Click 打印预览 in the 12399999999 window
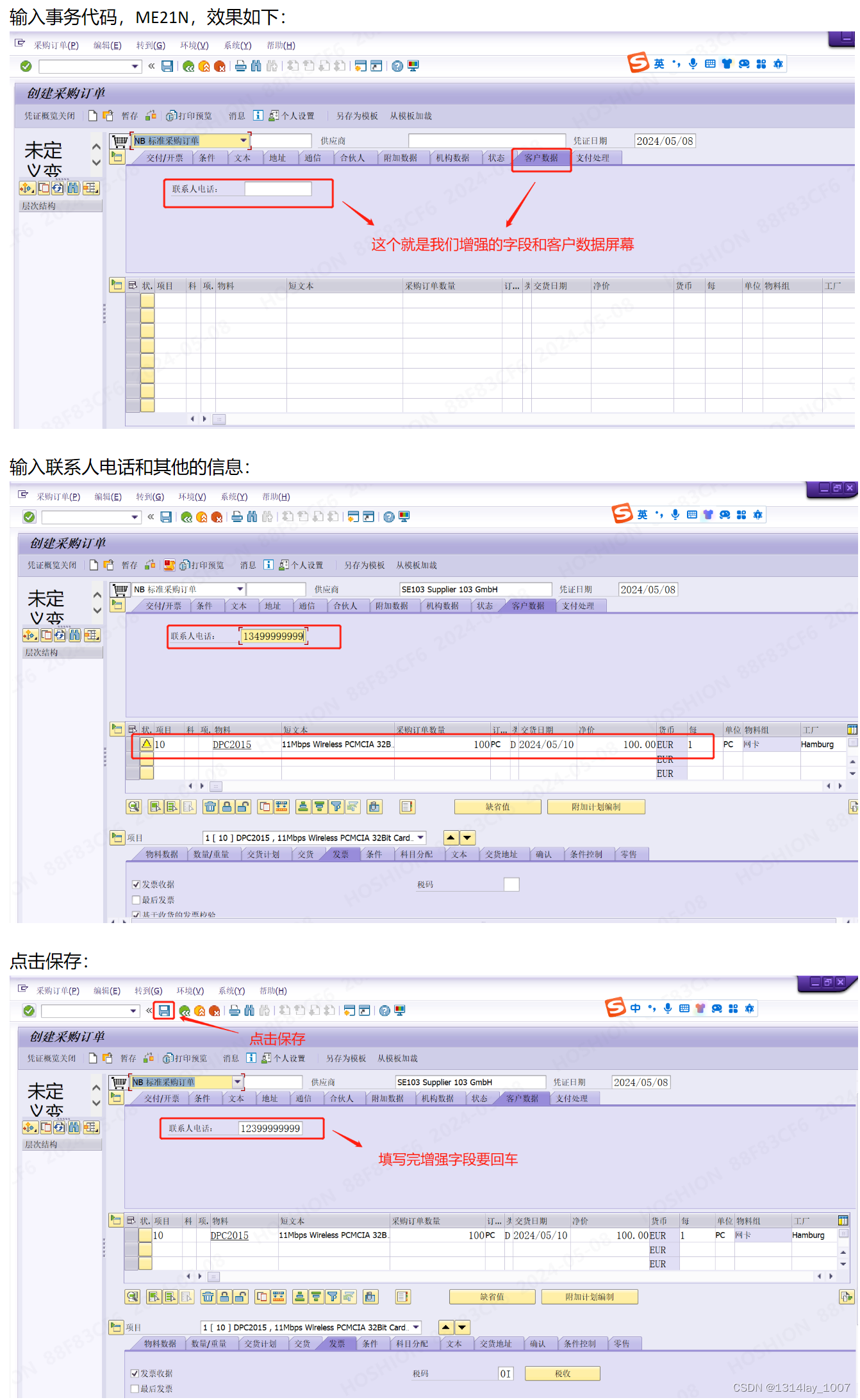Screen dimensions: 860x1400 (x=186, y=1058)
